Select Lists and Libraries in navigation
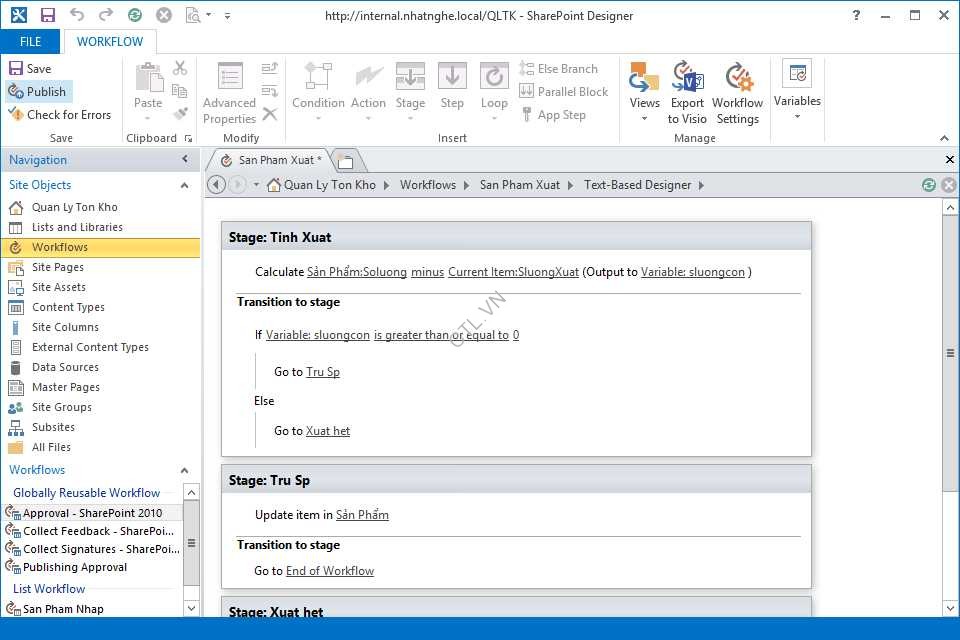The image size is (960, 640). point(77,227)
